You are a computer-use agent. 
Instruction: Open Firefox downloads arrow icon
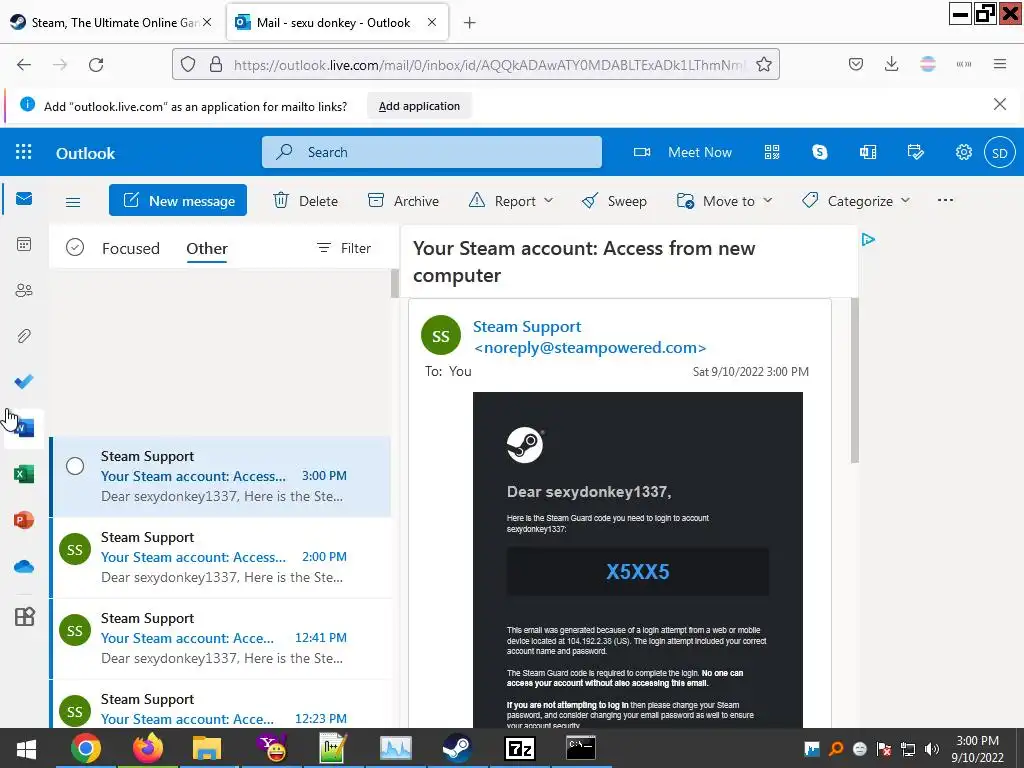coord(891,64)
